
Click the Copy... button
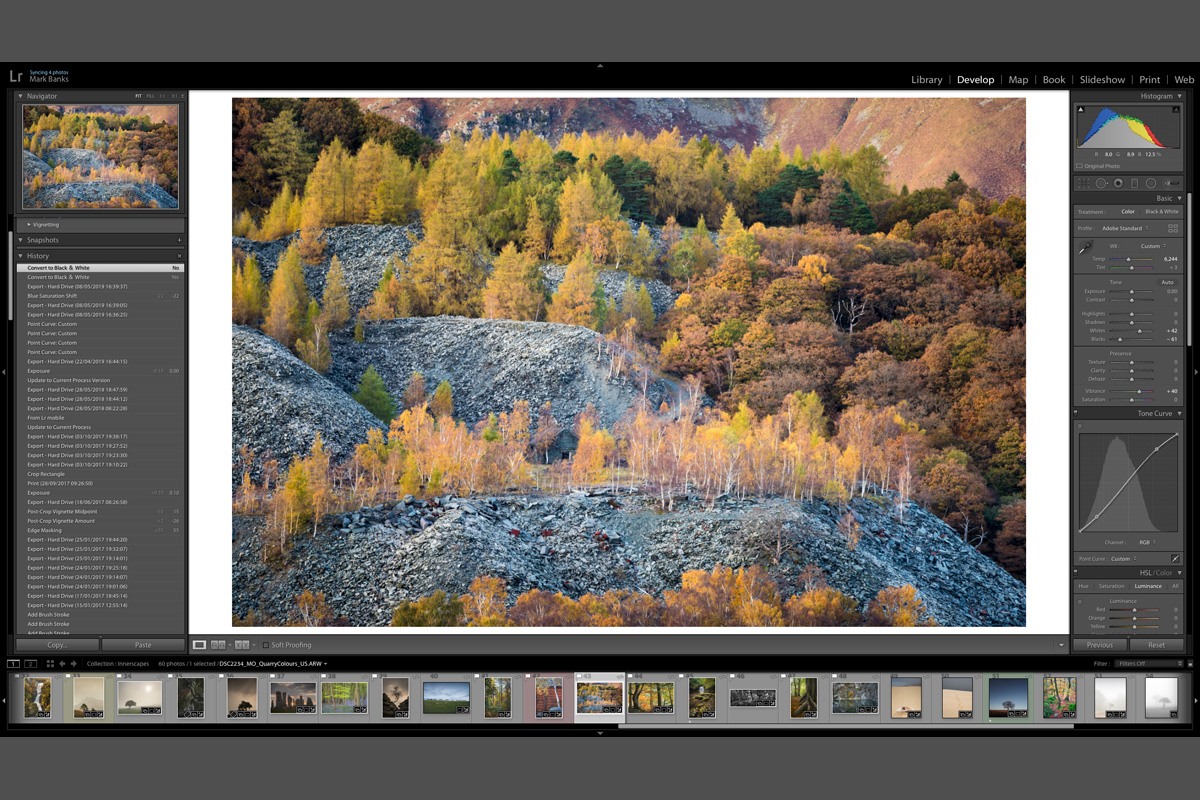57,645
